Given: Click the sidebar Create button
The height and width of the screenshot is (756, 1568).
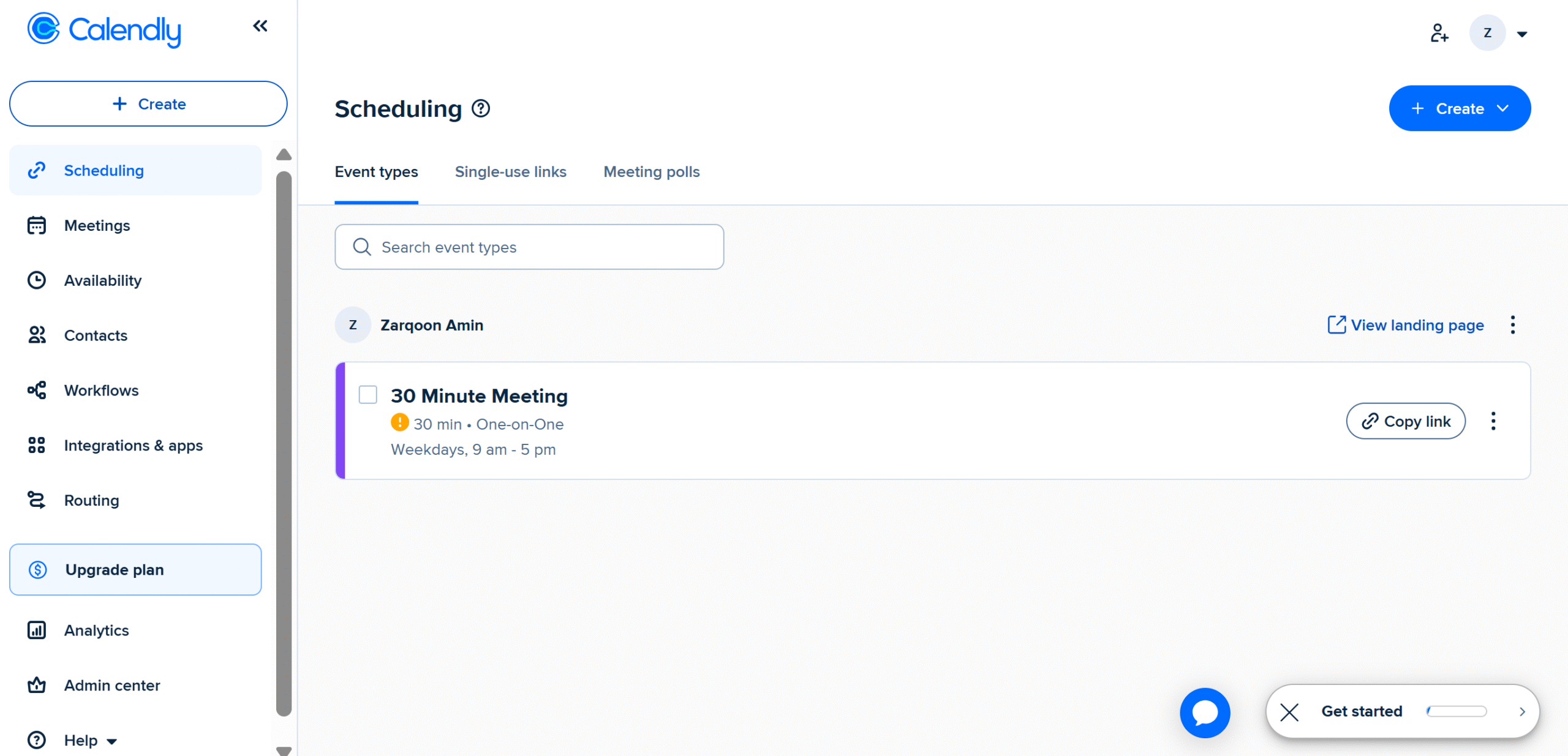Looking at the screenshot, I should click(x=148, y=104).
